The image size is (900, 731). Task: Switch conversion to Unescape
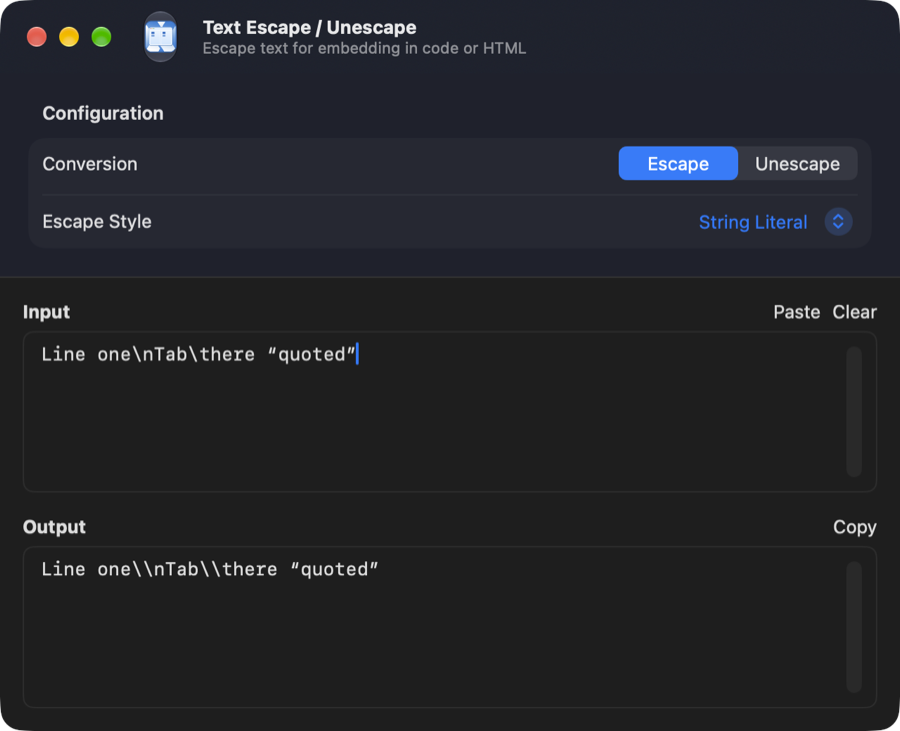tap(797, 164)
